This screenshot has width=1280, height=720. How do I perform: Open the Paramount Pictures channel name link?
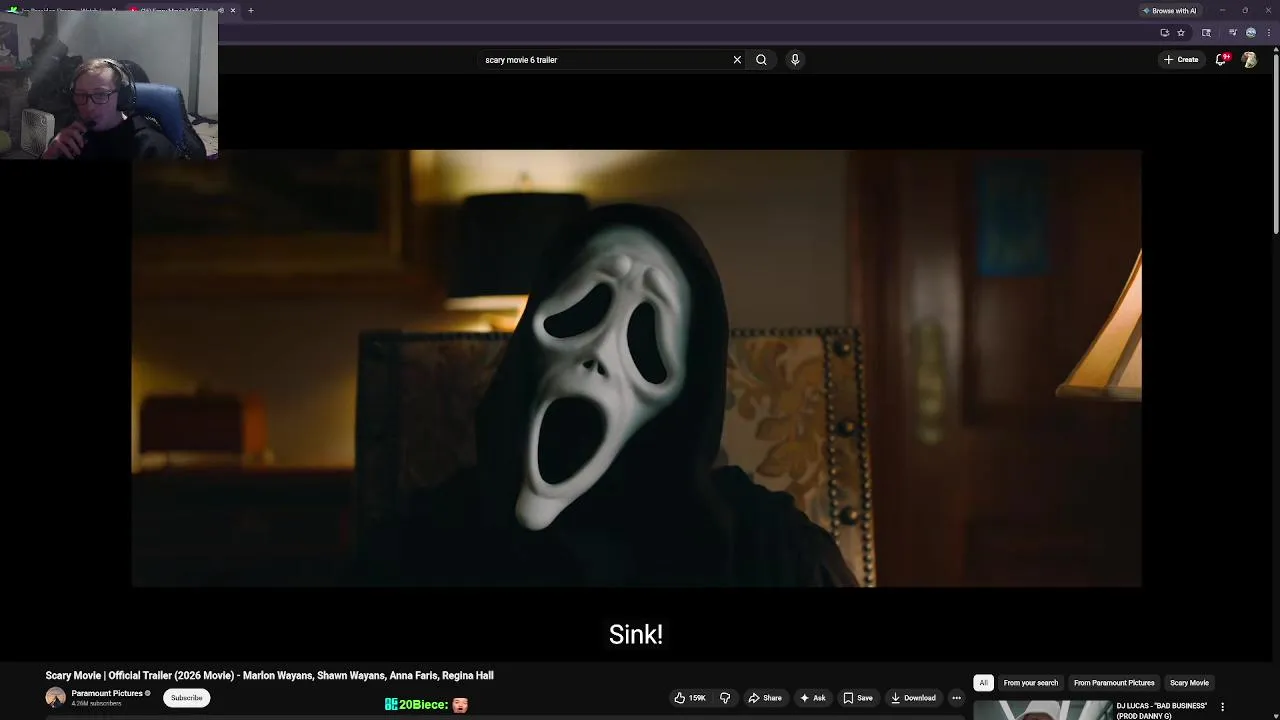[107, 693]
